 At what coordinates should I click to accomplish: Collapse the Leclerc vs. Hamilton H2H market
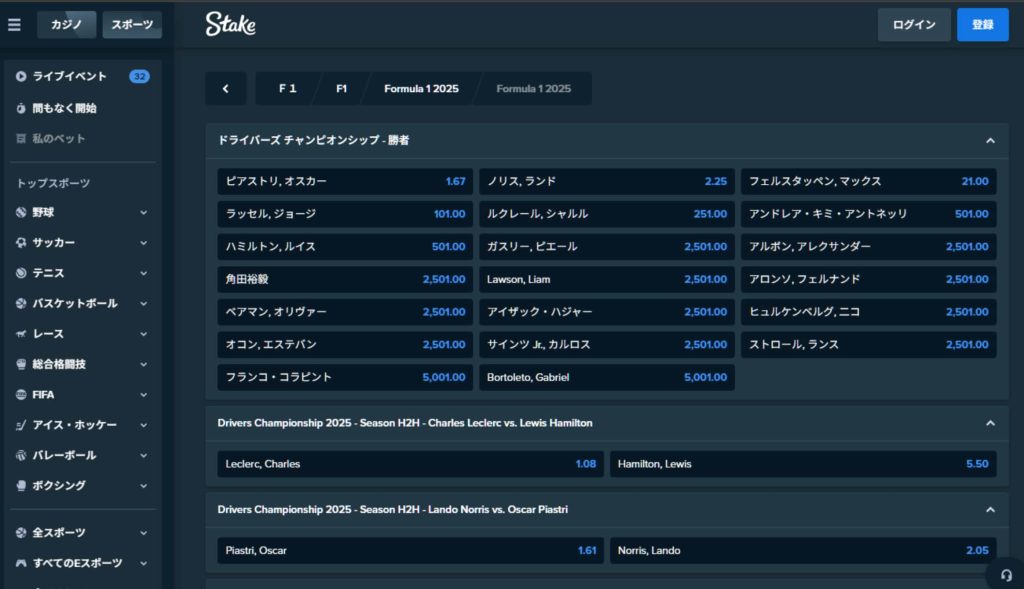tap(990, 423)
